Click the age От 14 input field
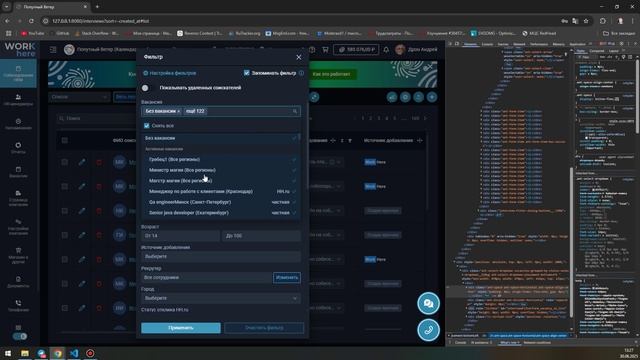 180,236
